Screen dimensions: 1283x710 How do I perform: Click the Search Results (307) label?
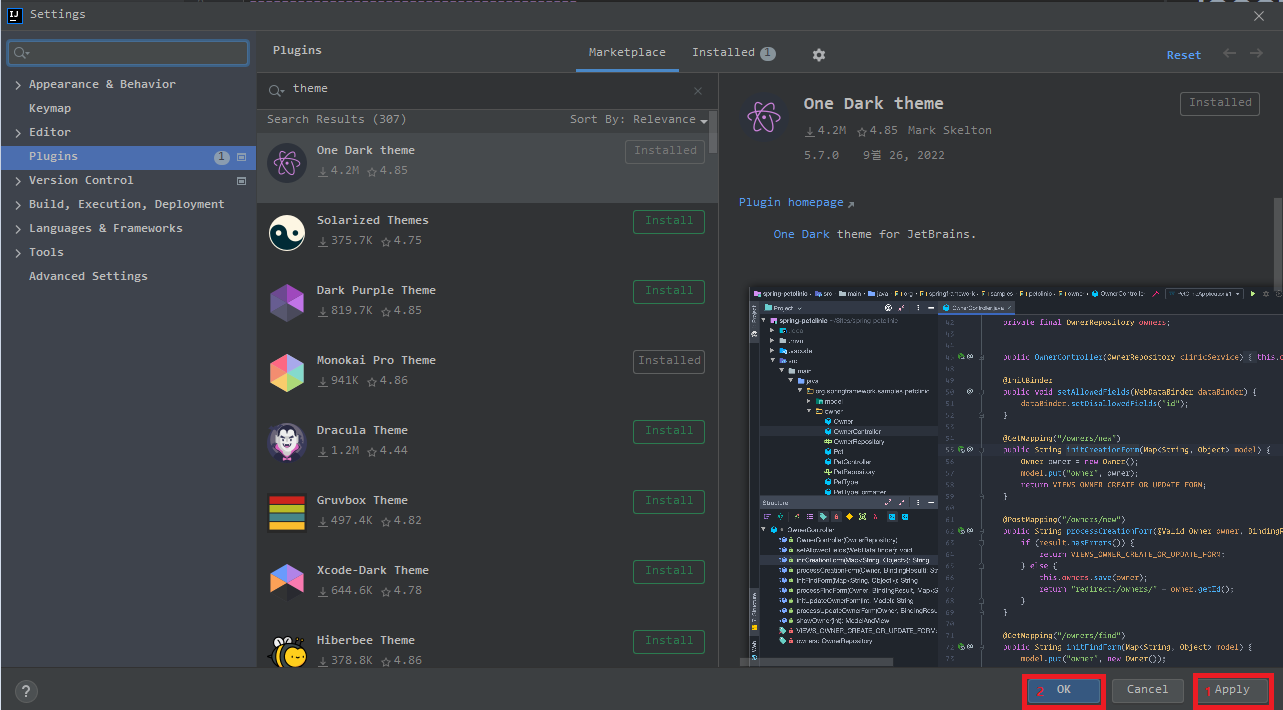point(336,120)
